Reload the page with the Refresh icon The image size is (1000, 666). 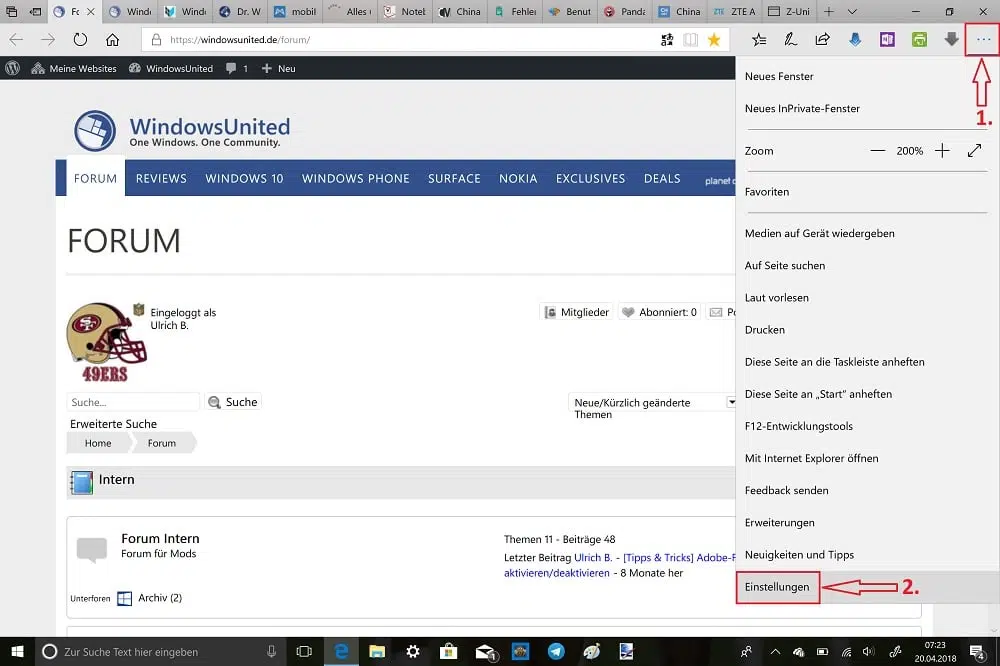[x=80, y=40]
